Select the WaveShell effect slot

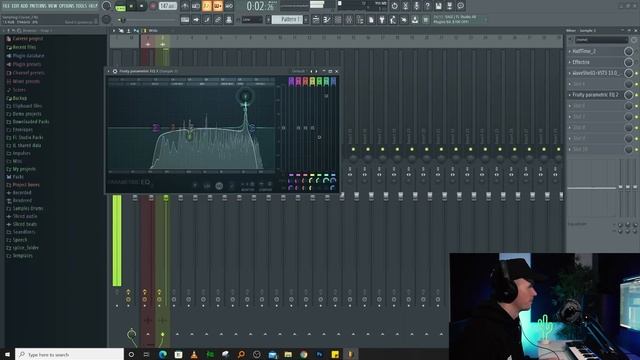(595, 73)
